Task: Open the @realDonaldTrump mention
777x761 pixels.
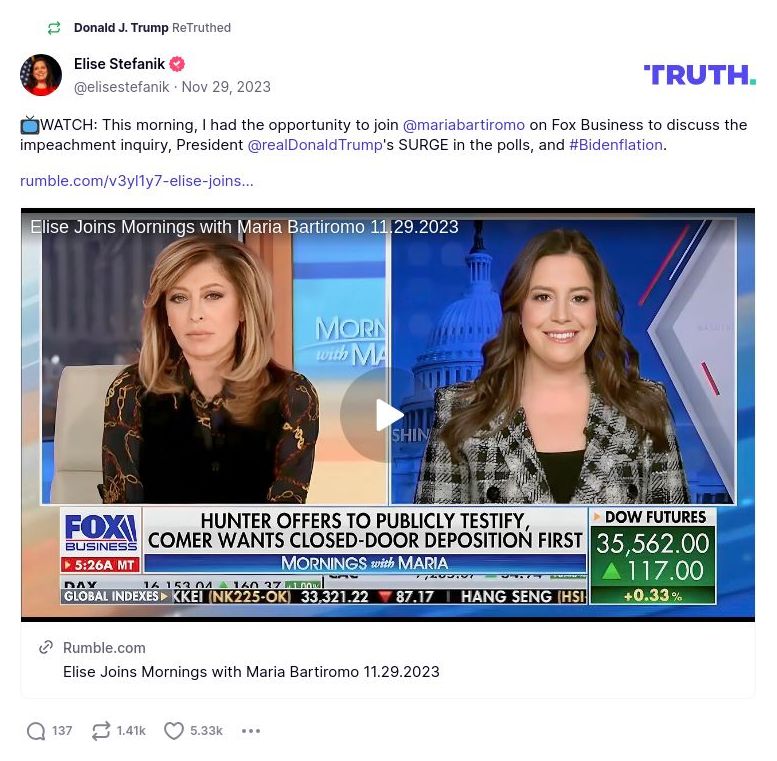Action: point(315,145)
